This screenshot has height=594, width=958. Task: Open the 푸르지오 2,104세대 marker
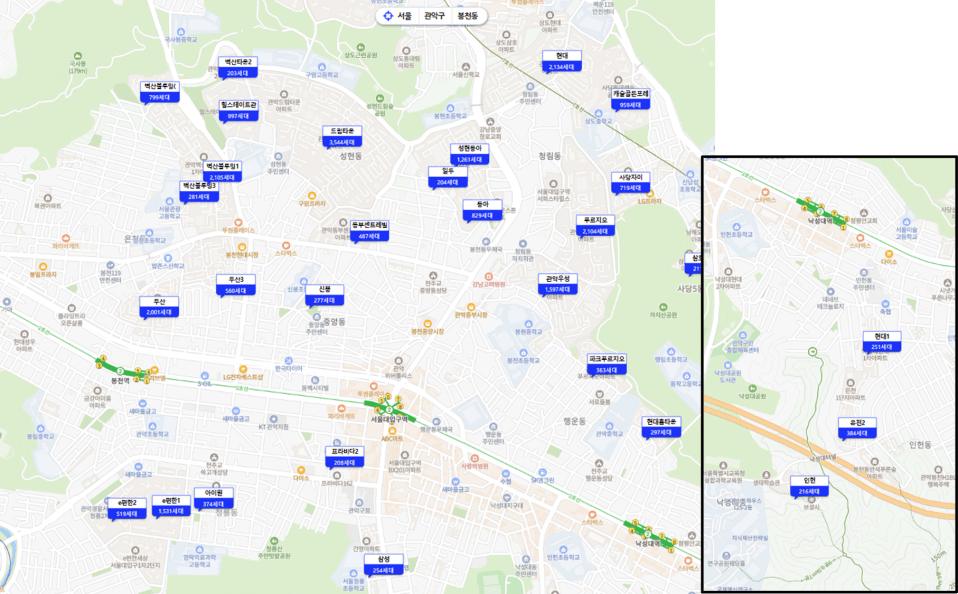[595, 226]
